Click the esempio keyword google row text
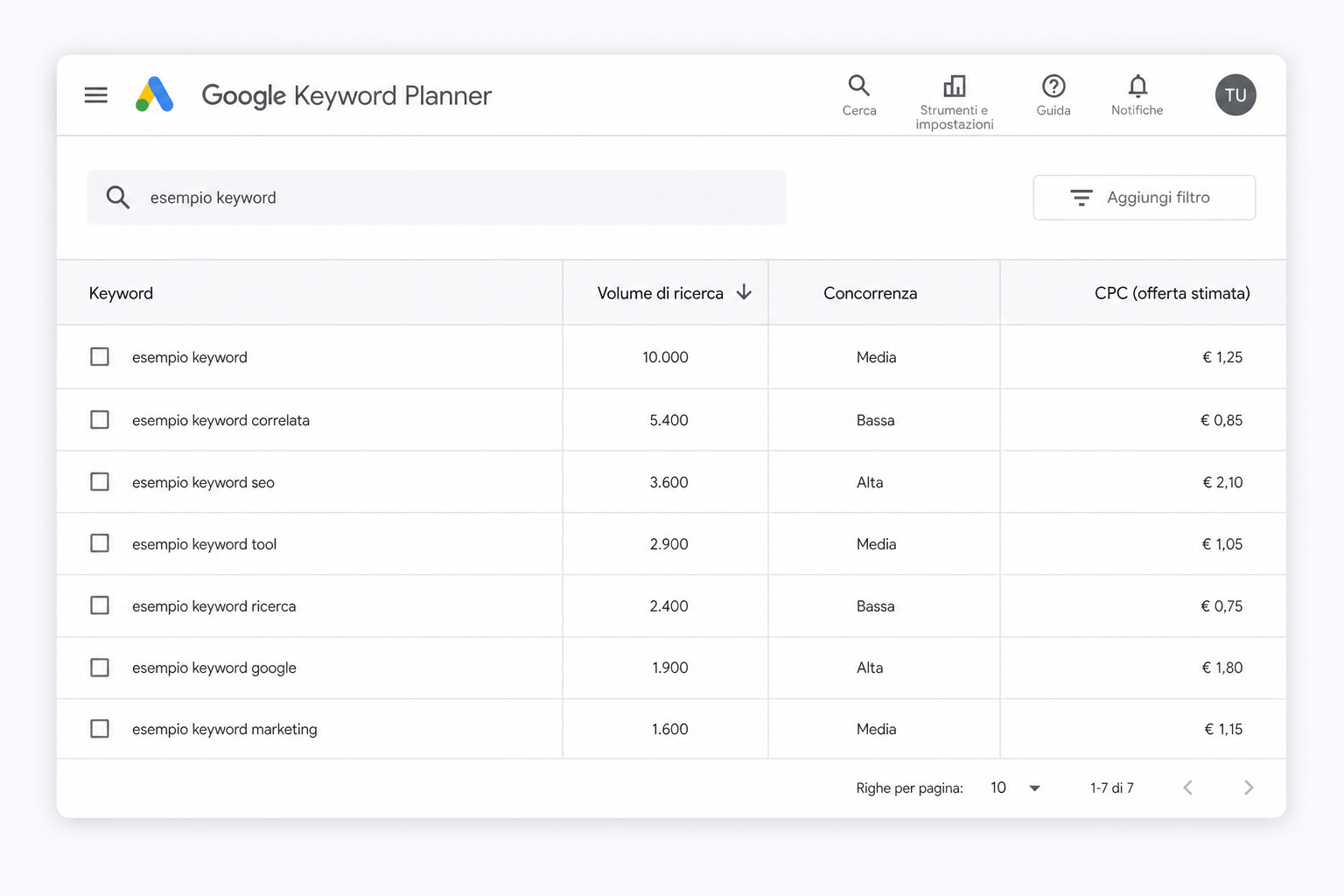Viewport: 1344px width, 896px height. point(214,668)
